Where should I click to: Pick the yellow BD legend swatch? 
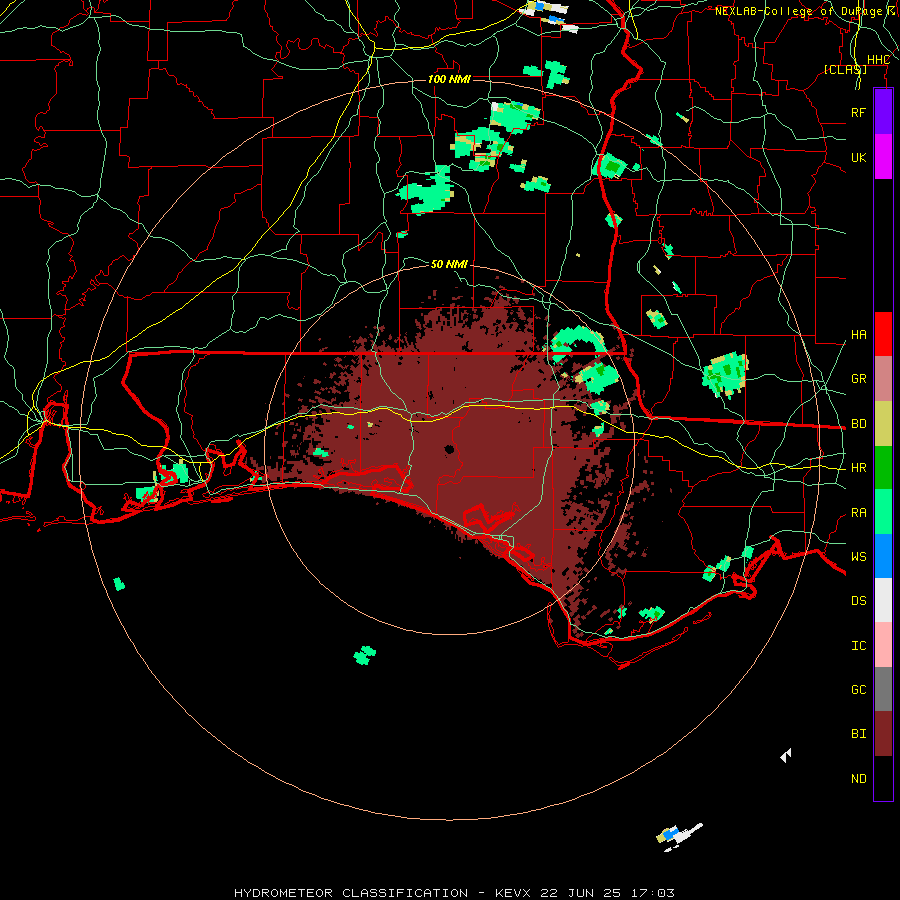click(883, 424)
